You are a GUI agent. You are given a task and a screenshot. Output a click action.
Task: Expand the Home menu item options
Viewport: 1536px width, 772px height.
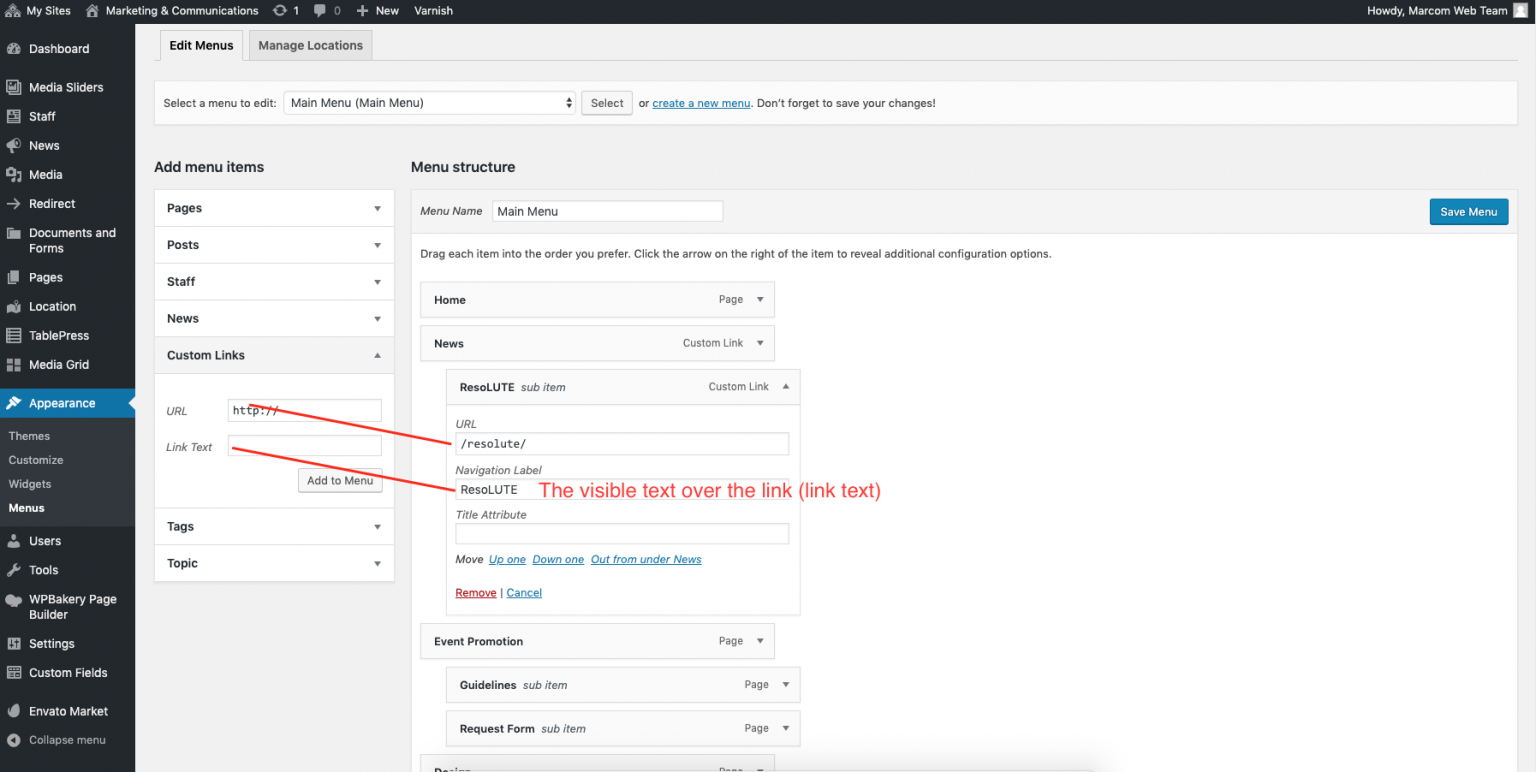759,300
